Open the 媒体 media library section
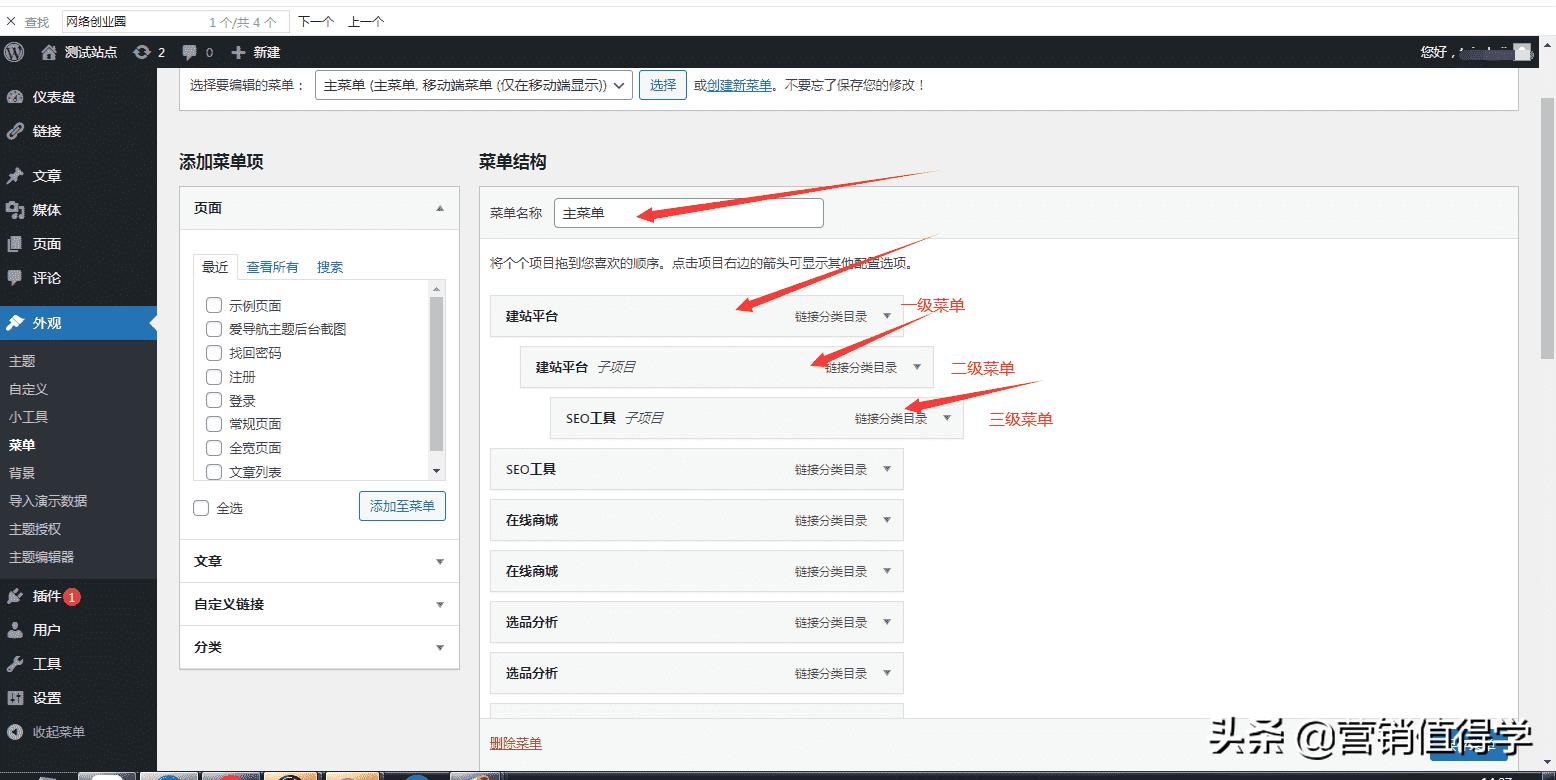The width and height of the screenshot is (1556, 780). click(46, 210)
